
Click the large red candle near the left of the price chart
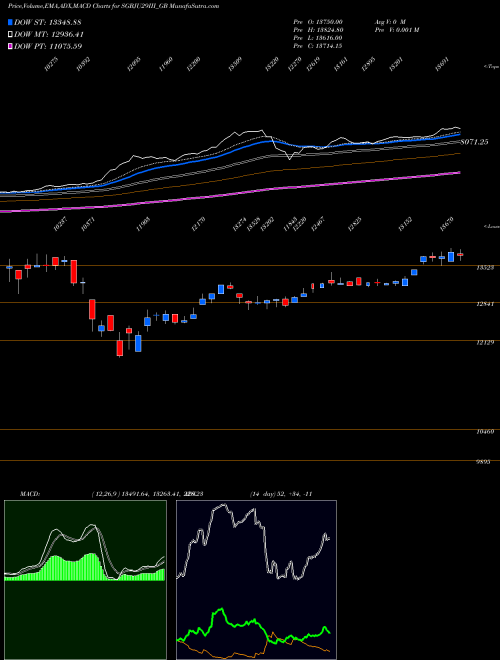(74, 271)
